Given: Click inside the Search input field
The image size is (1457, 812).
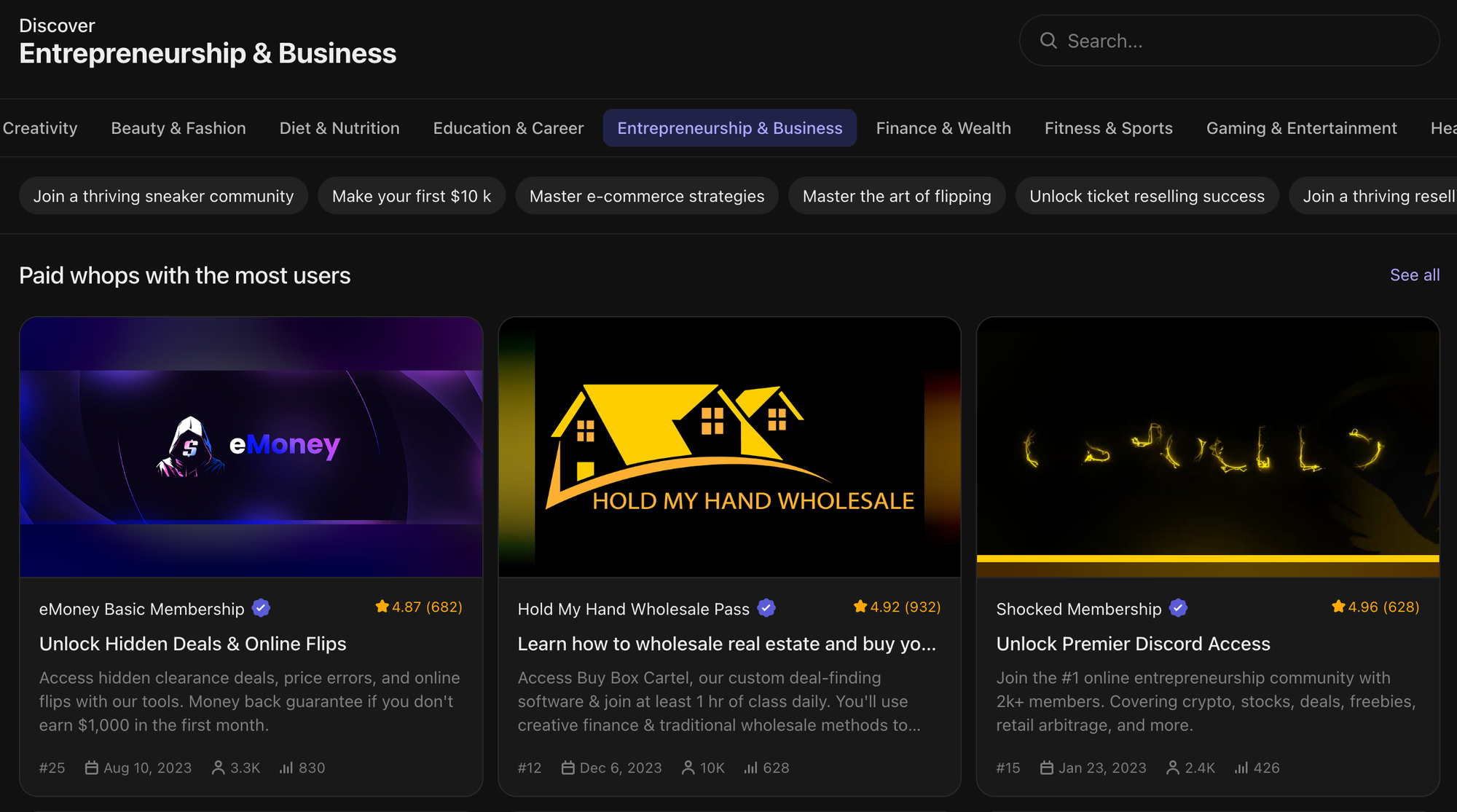Looking at the screenshot, I should point(1228,41).
